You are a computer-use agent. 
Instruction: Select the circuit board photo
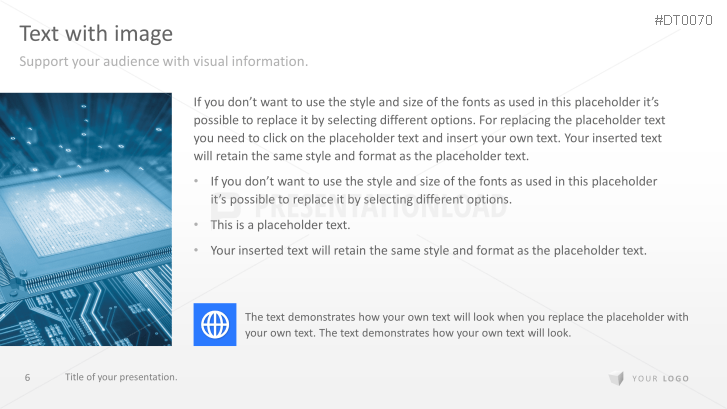point(86,219)
